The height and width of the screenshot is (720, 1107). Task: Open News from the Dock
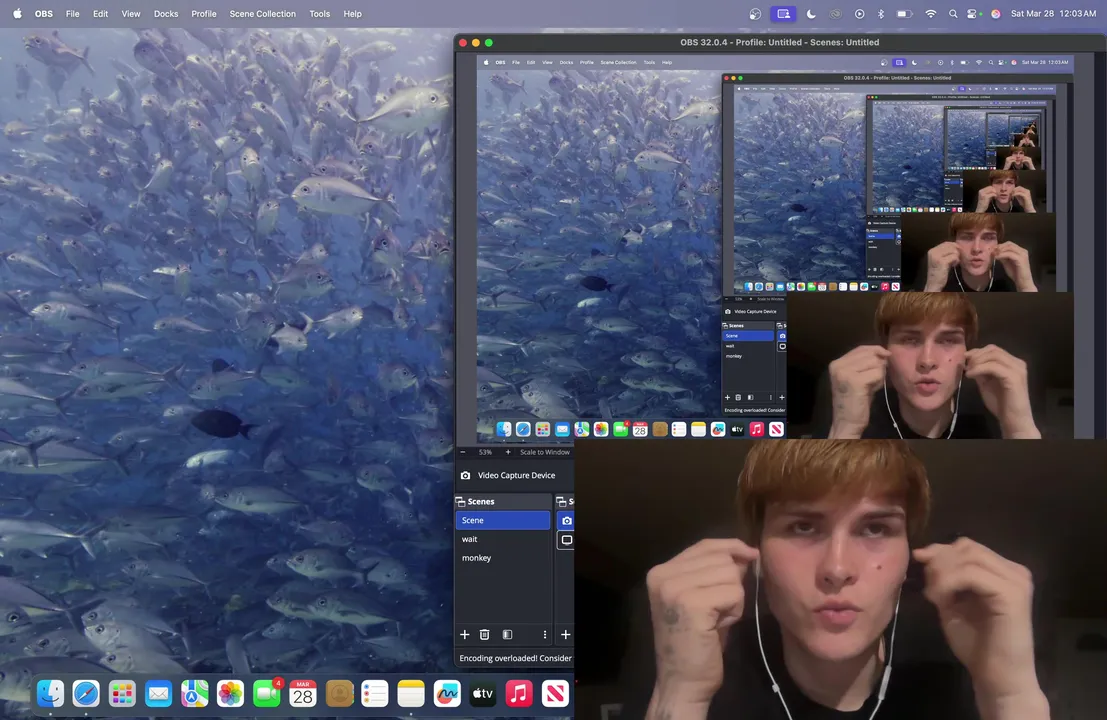pos(555,694)
